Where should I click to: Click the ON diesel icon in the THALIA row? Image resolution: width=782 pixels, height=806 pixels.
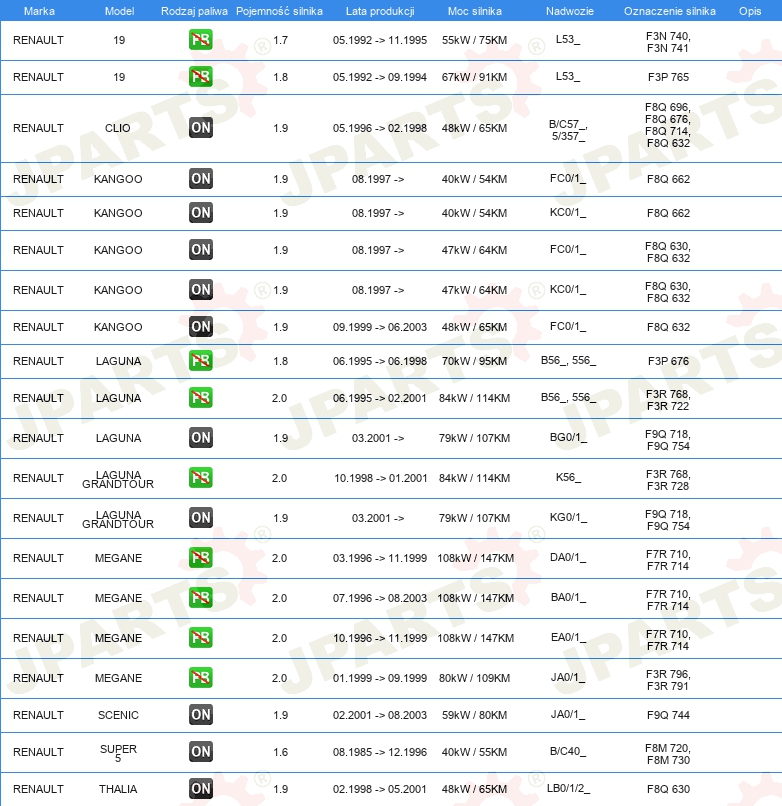(x=200, y=789)
